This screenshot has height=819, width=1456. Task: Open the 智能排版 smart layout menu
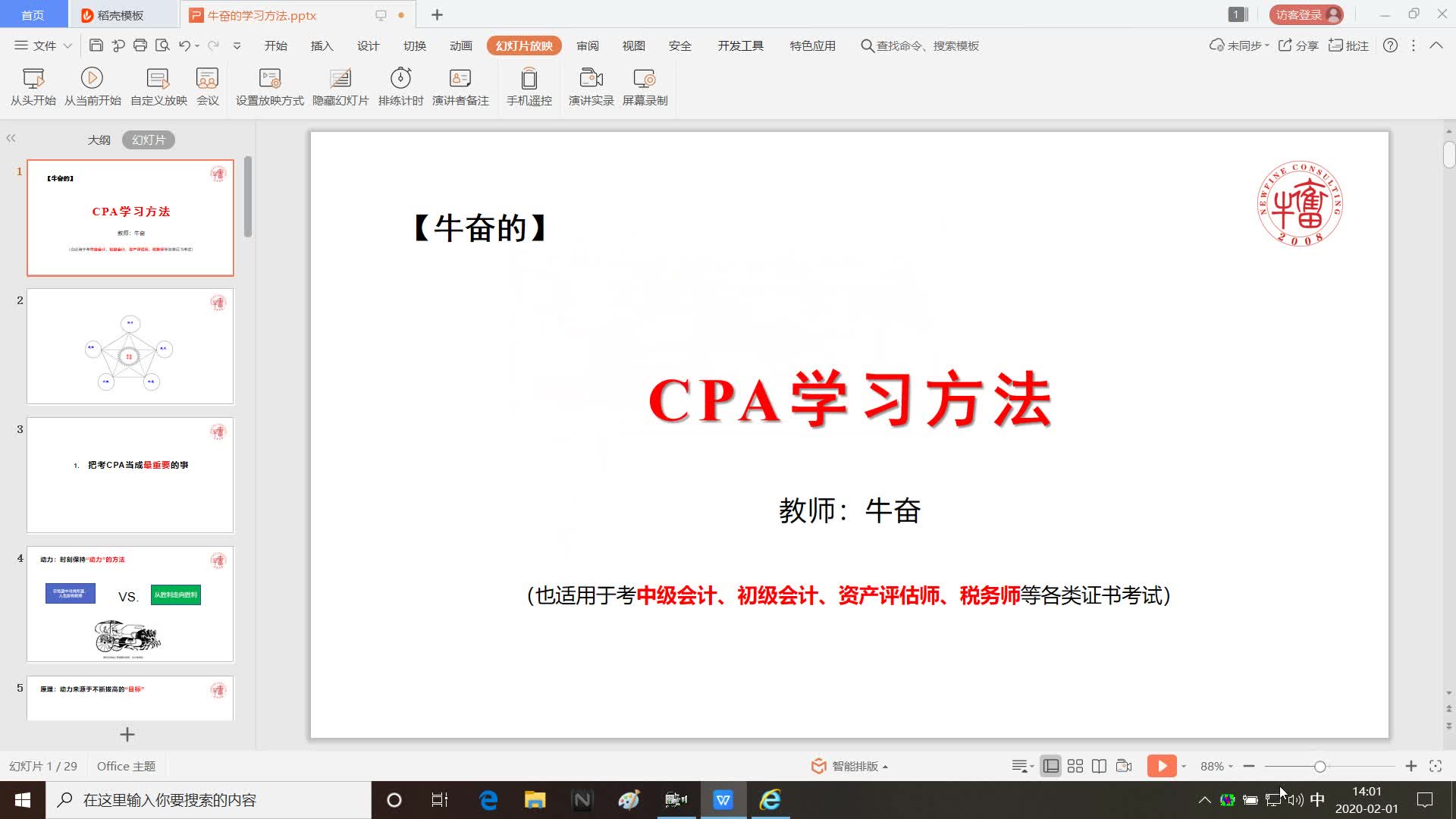pyautogui.click(x=850, y=766)
